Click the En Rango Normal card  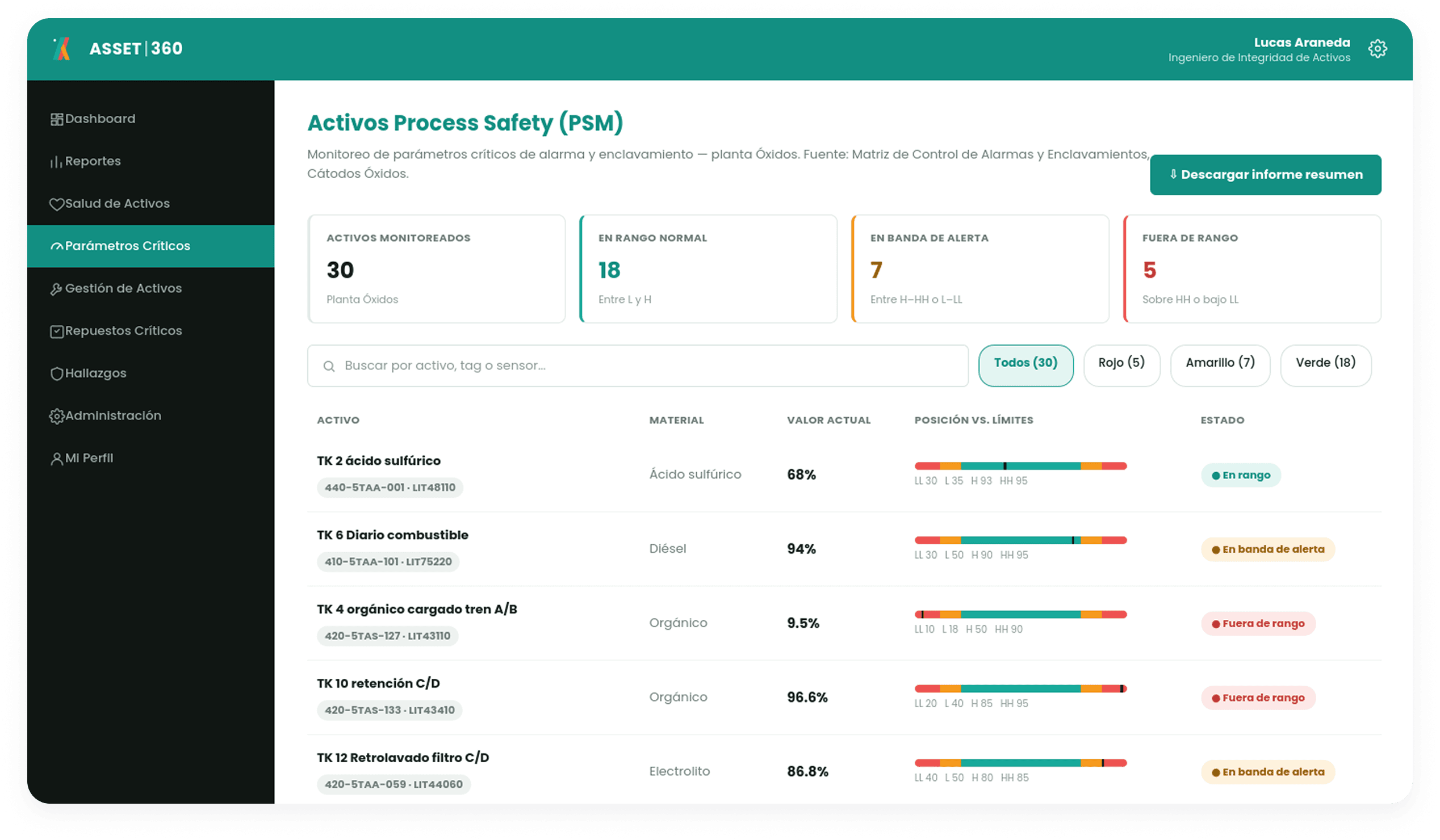[x=709, y=269]
